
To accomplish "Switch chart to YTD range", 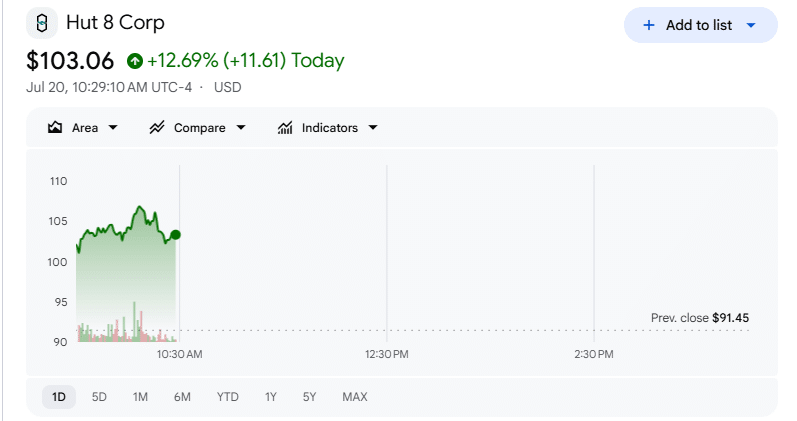I will (x=227, y=397).
